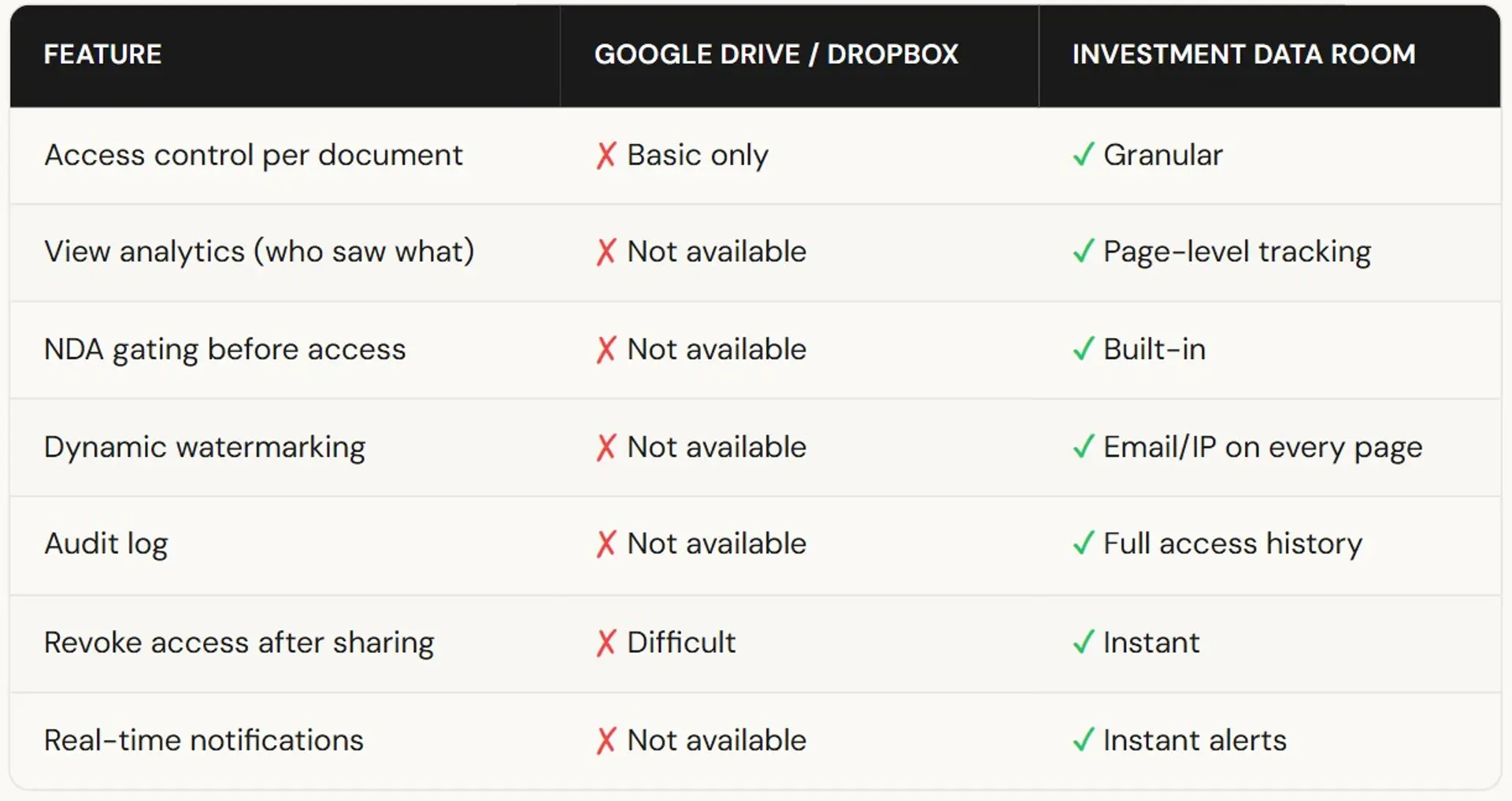Viewport: 1512px width, 801px height.
Task: Click the green checkmark beside Instant in the Revoke access row
Action: pyautogui.click(x=1084, y=641)
